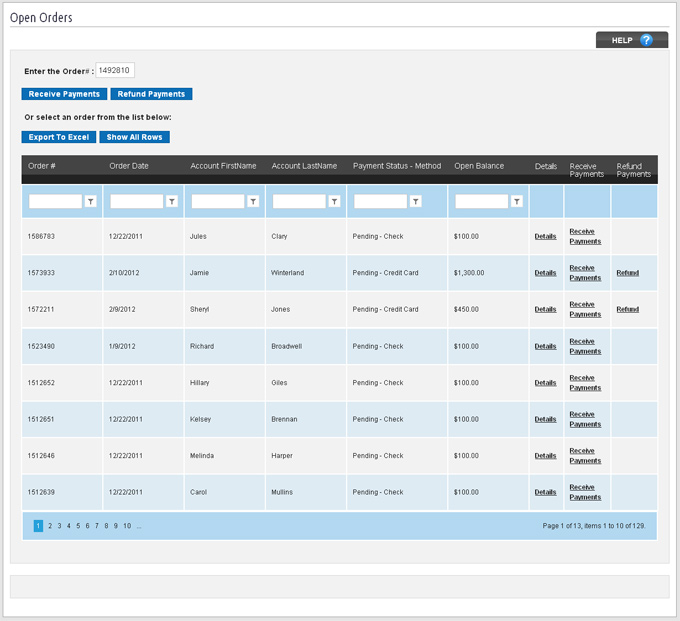Open Details for order 1523490
The width and height of the screenshot is (680, 621).
(545, 346)
